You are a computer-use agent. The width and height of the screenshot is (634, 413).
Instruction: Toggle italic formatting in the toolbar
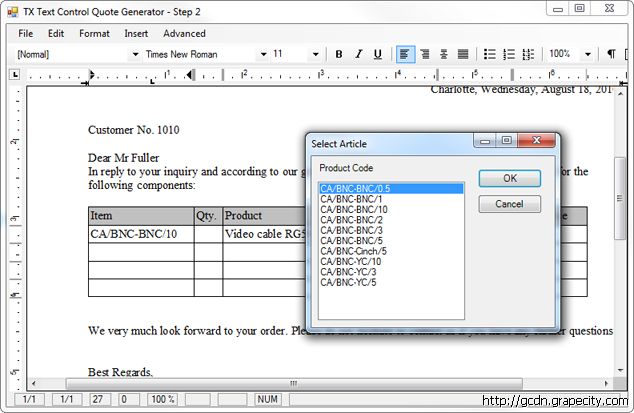pyautogui.click(x=358, y=54)
